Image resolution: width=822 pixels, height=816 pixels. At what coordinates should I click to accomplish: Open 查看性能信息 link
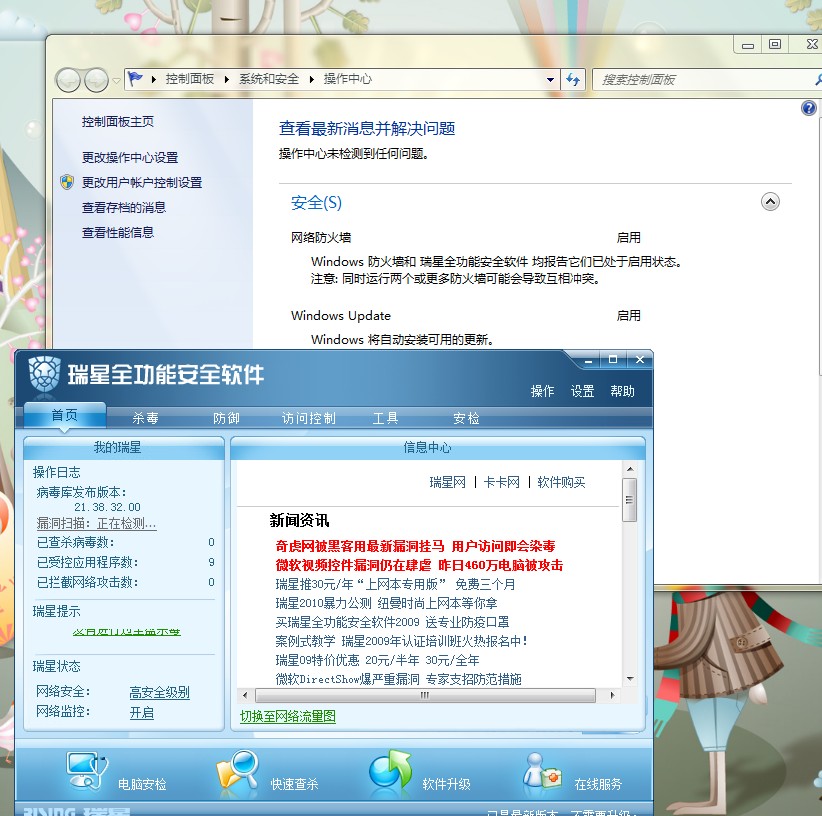118,232
